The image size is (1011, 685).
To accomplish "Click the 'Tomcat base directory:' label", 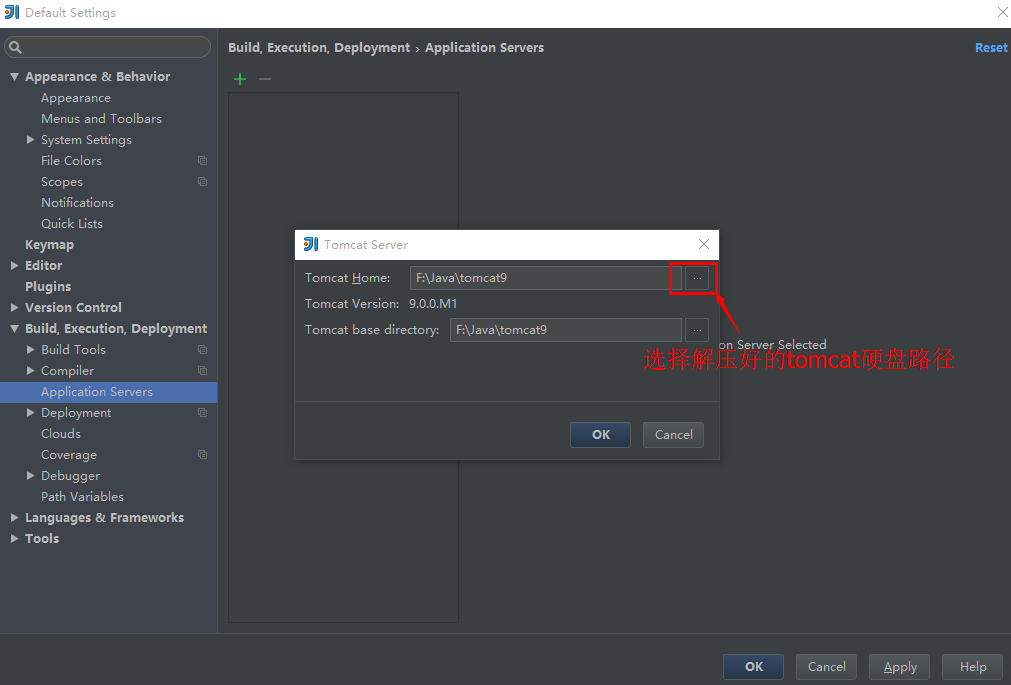I will pos(372,330).
